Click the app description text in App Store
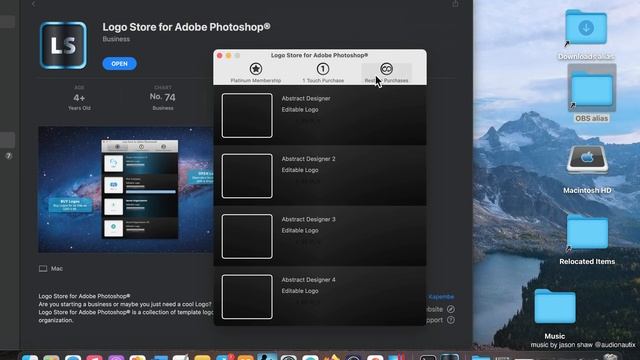The image size is (640, 360). click(x=126, y=308)
